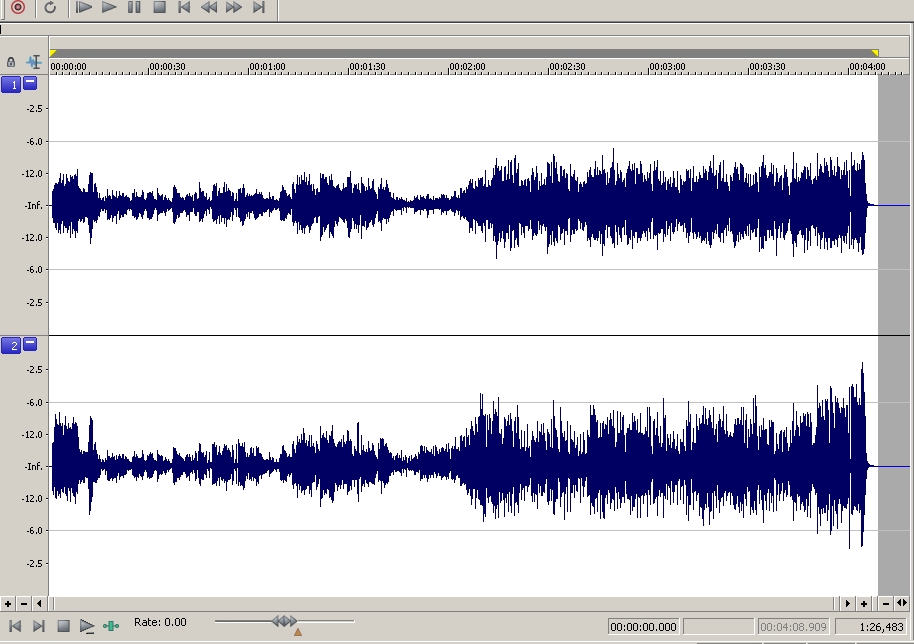Click the scroll left arrow at bottom
Image resolution: width=914 pixels, height=644 pixels.
[39, 604]
